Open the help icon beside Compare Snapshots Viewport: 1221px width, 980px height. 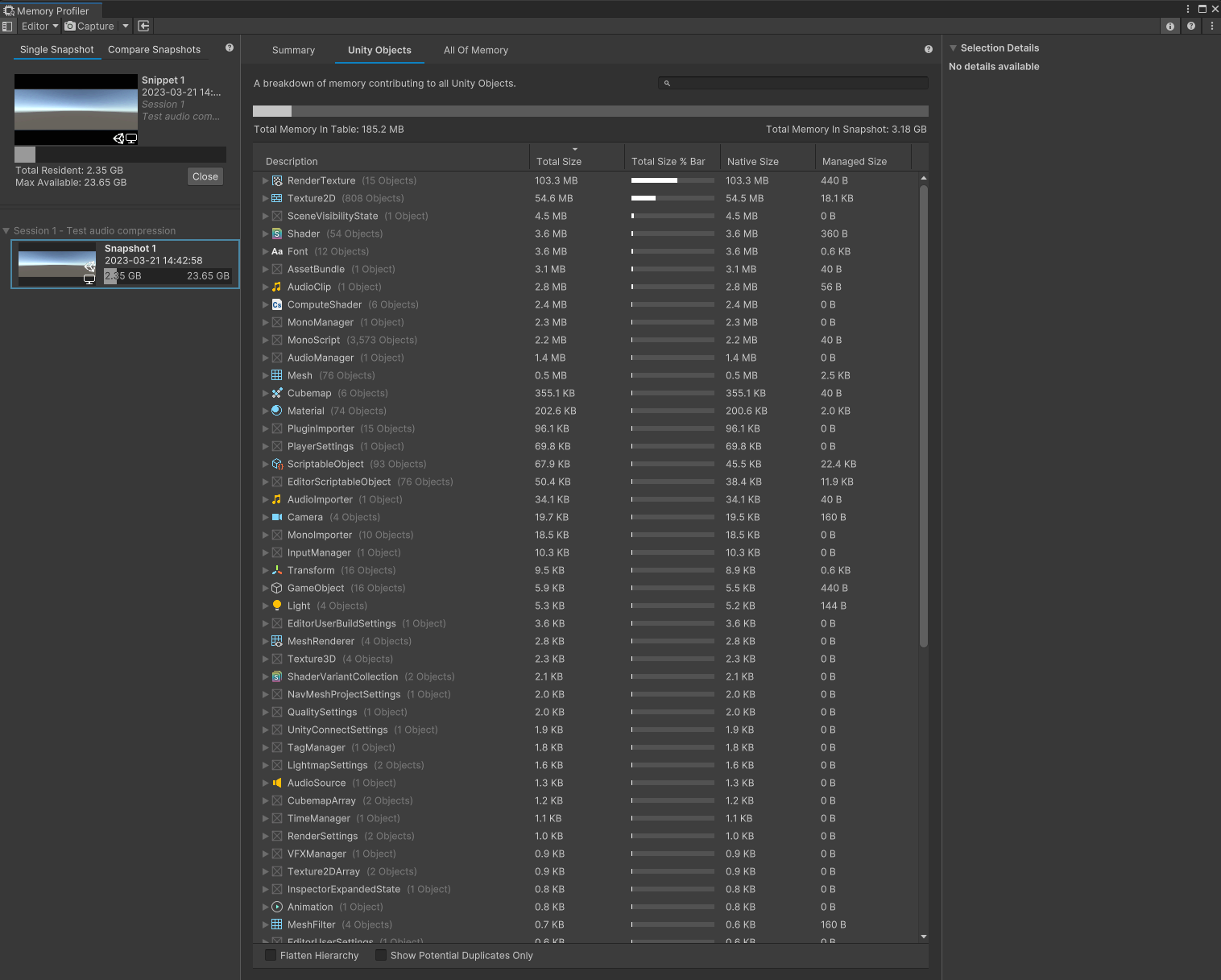(x=230, y=48)
